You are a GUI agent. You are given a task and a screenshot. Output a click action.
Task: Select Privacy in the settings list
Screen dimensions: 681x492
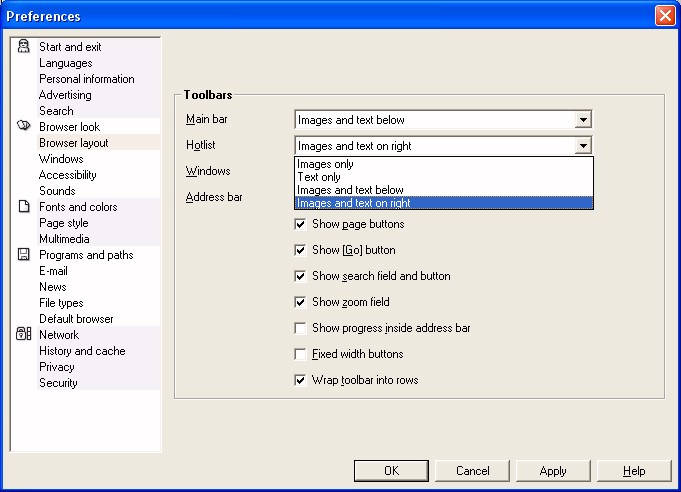tap(57, 367)
